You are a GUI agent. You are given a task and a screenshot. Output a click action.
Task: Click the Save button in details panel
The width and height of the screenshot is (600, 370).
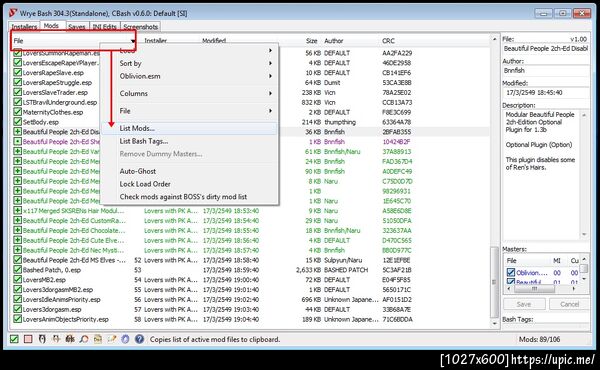pos(524,304)
